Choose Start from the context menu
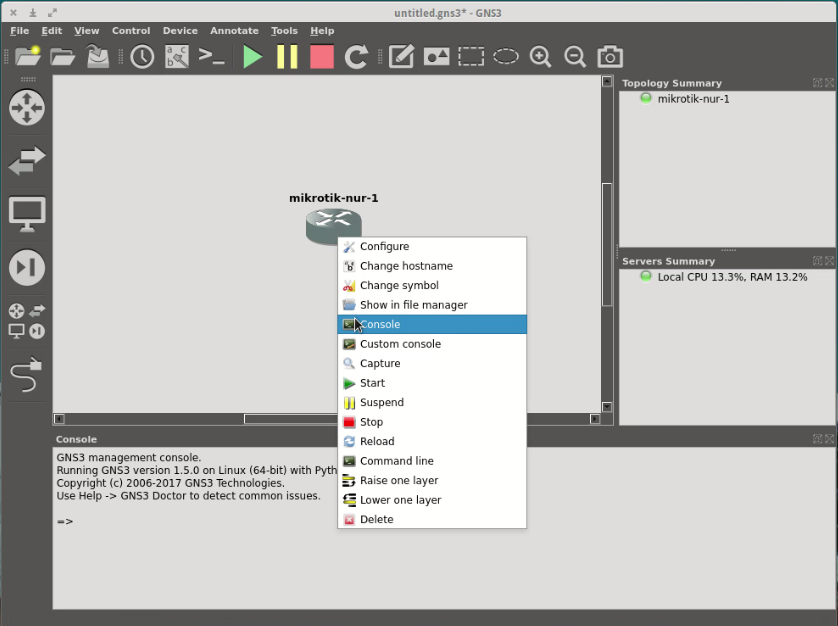The image size is (838, 626). [432, 383]
